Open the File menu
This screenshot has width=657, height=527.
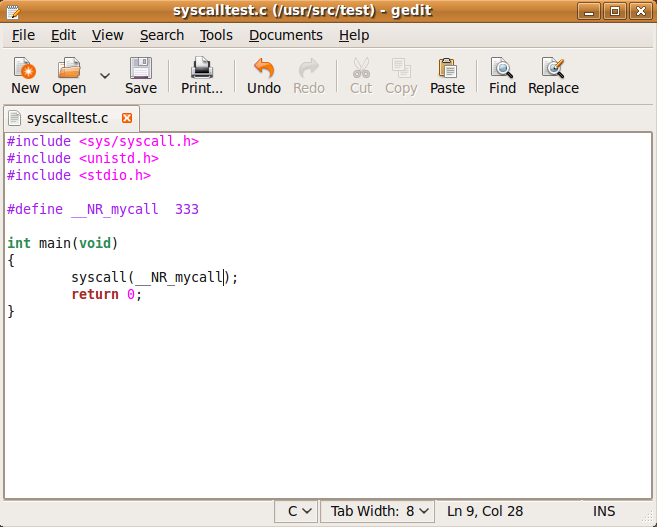23,35
